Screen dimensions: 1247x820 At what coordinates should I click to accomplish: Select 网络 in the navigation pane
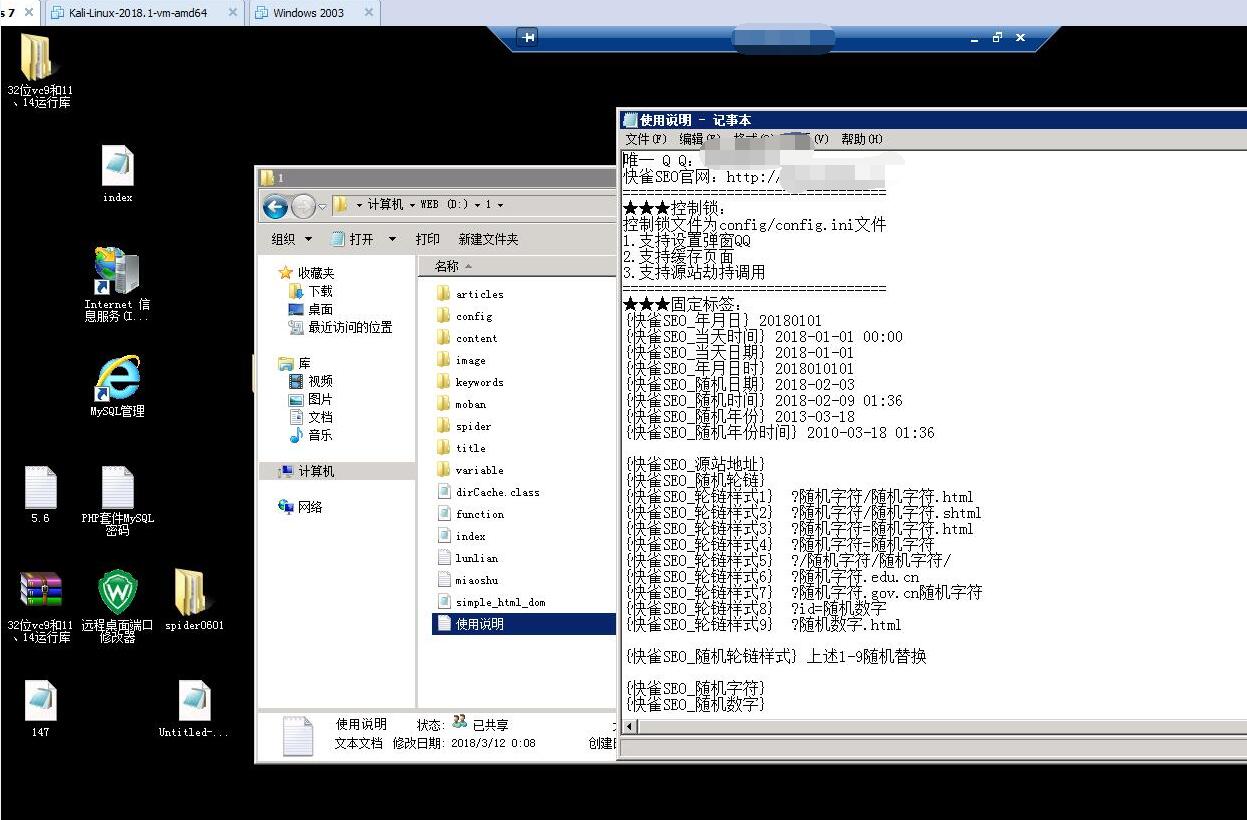click(x=301, y=507)
